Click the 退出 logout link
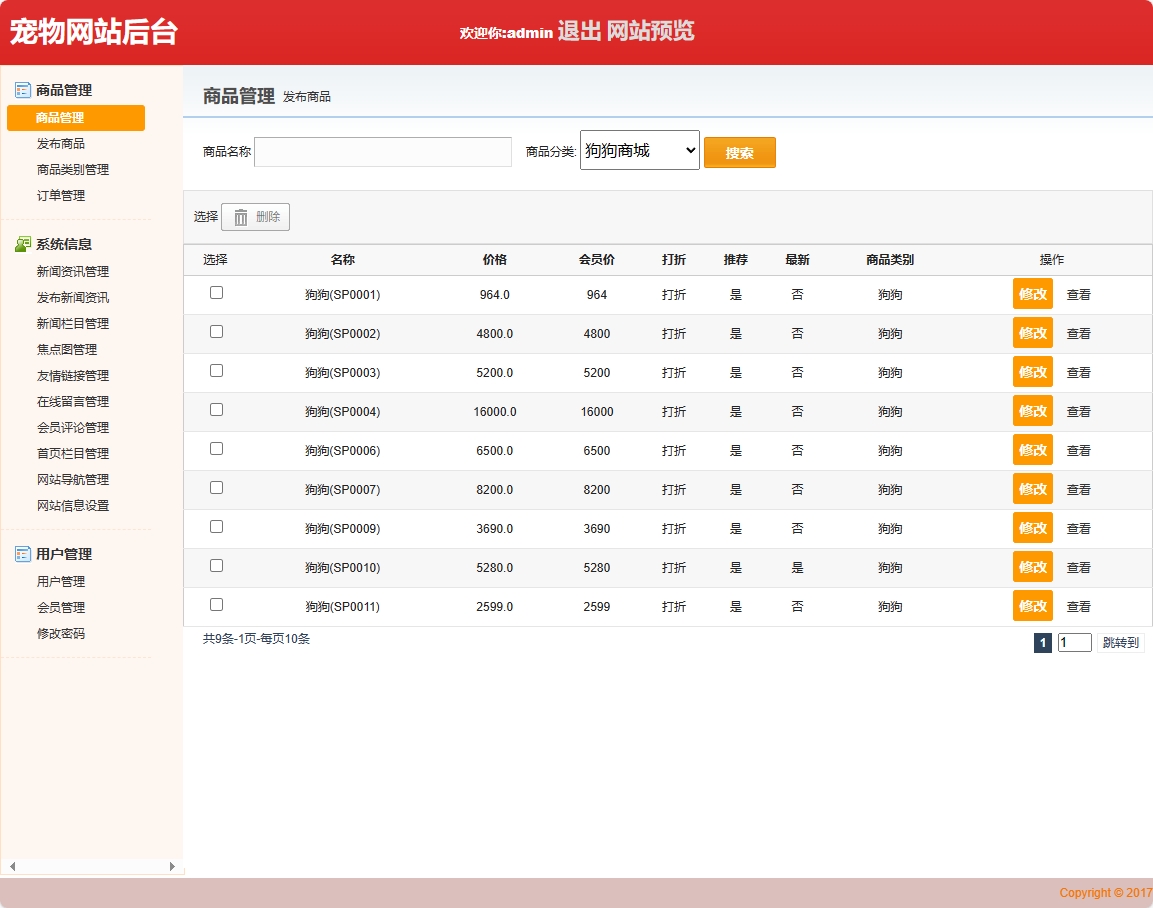The image size is (1153, 908). click(x=579, y=31)
